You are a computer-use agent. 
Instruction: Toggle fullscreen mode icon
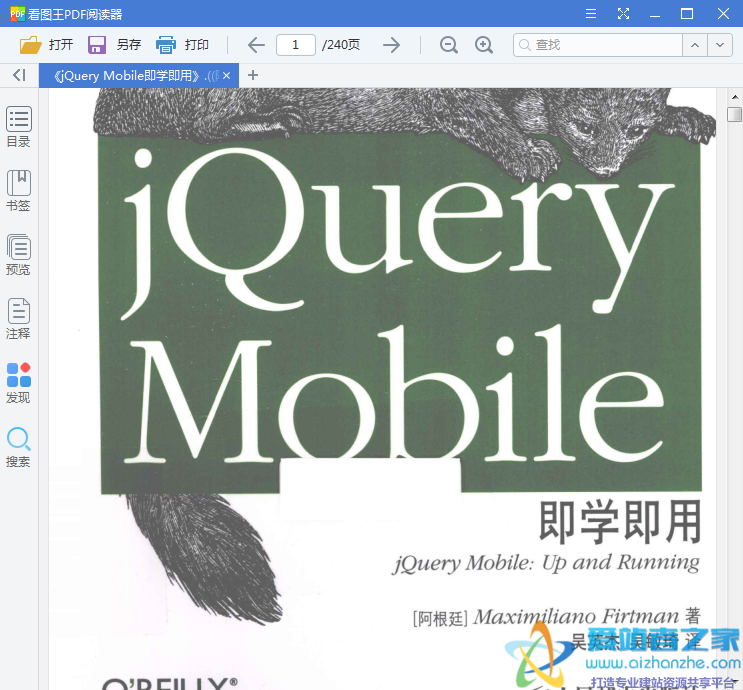(x=623, y=14)
